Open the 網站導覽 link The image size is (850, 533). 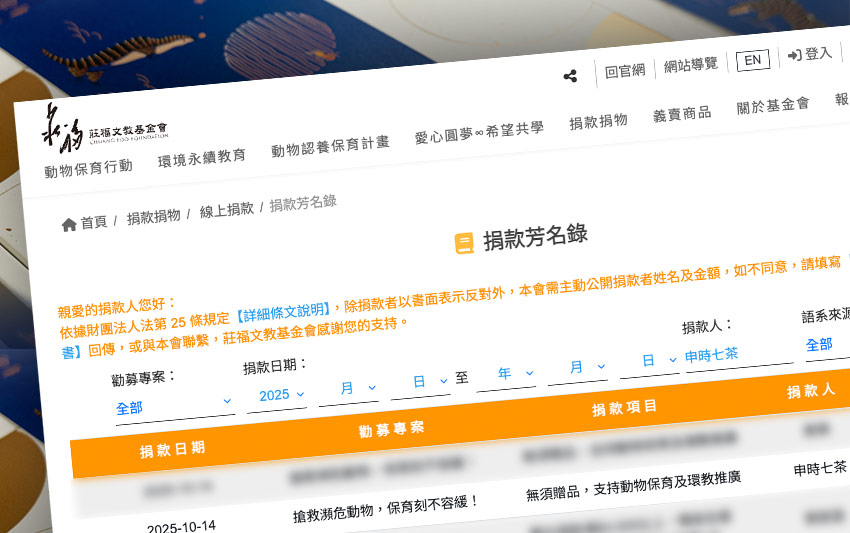pyautogui.click(x=691, y=65)
